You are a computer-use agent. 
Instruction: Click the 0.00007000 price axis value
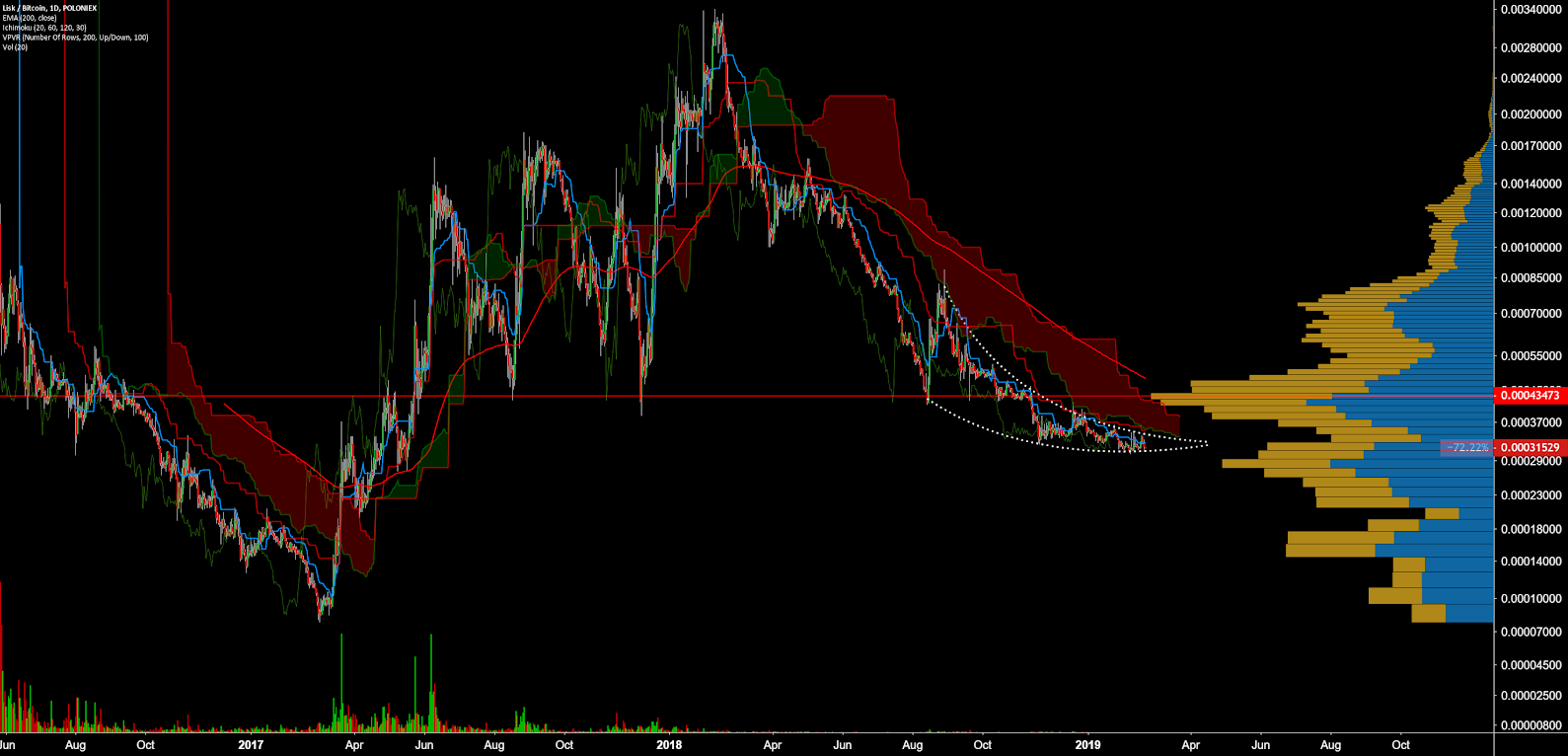coord(1531,632)
